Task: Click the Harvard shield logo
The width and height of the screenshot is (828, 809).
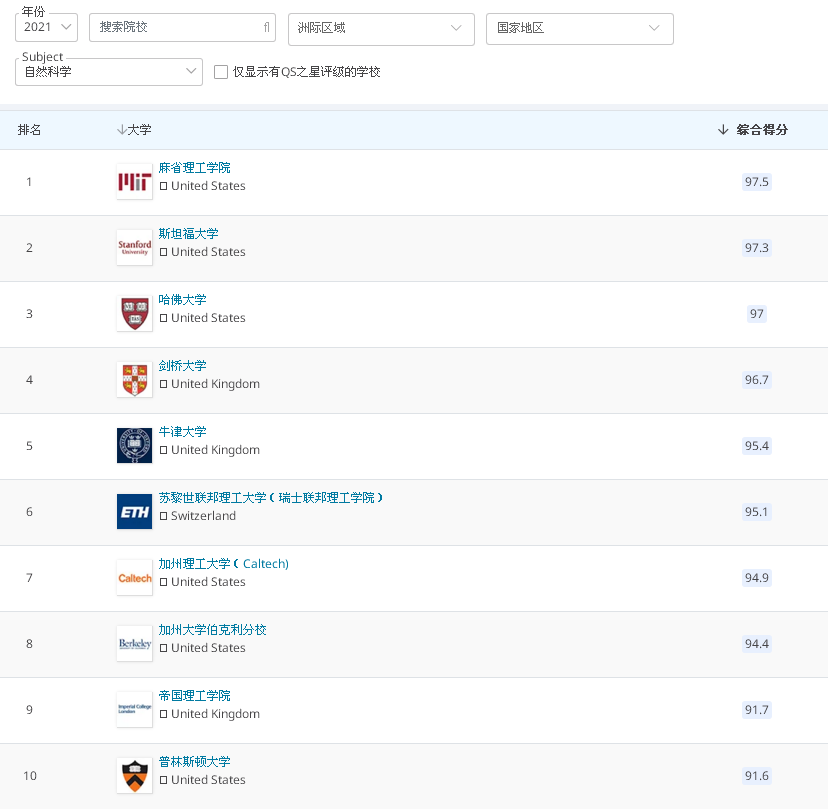Action: coord(135,314)
